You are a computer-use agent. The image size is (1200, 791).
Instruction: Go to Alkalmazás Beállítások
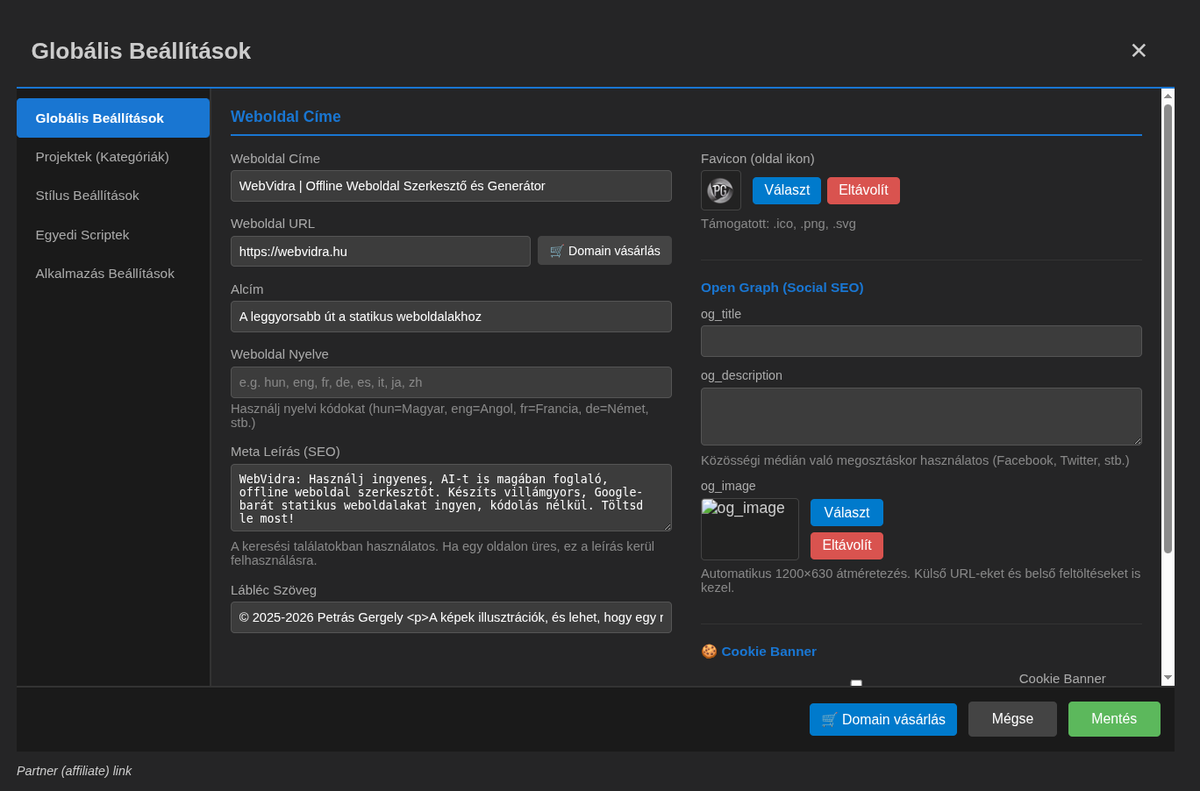coord(105,274)
